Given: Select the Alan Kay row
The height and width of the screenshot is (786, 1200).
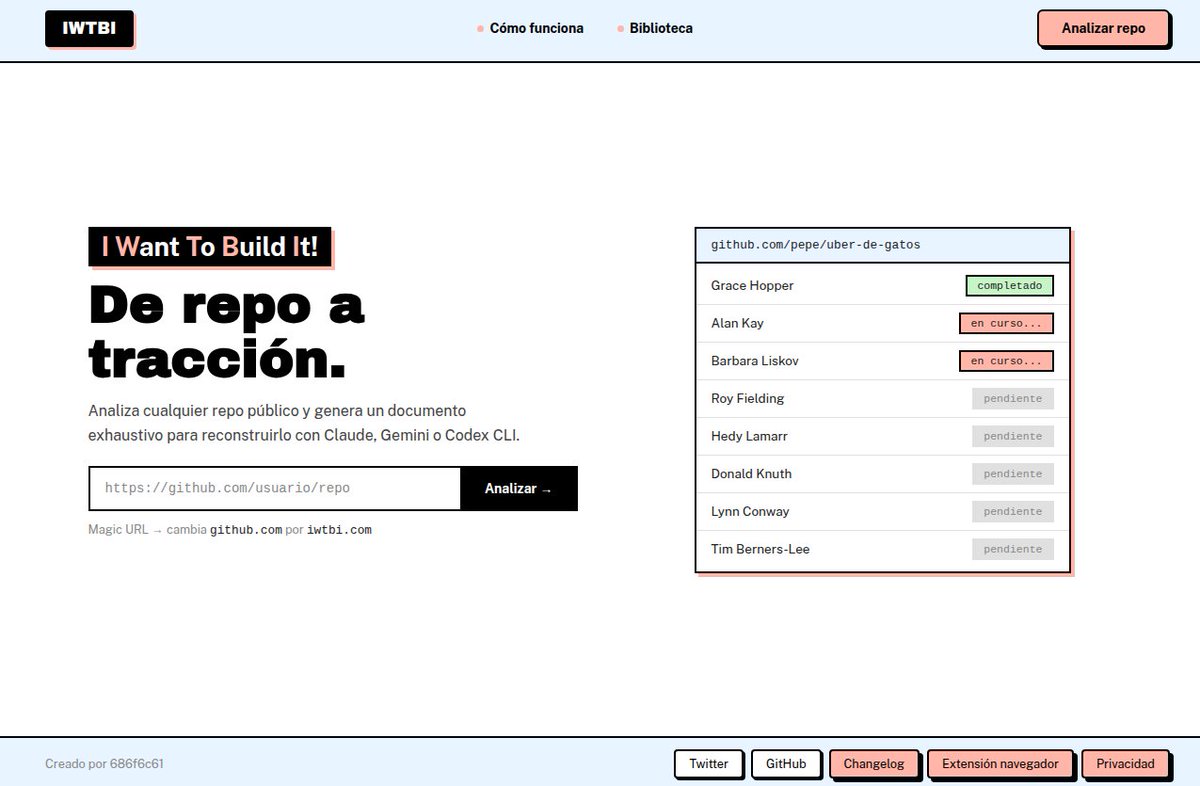Looking at the screenshot, I should (x=883, y=323).
